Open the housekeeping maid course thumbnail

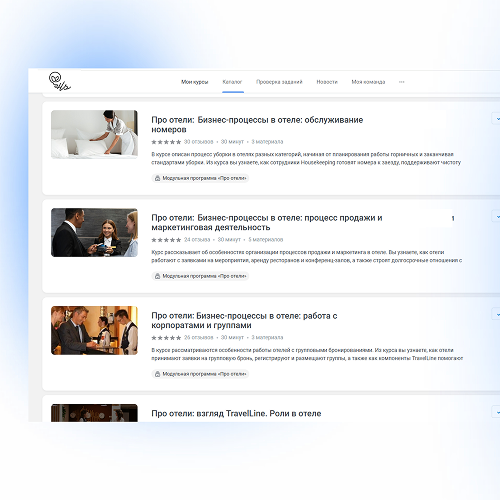tap(94, 134)
